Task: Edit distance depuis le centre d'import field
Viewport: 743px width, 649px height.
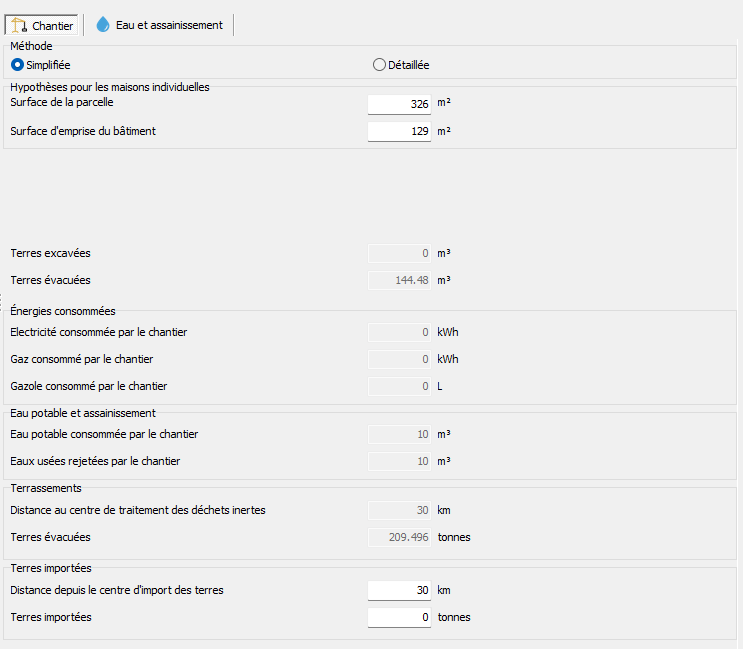Action: click(399, 591)
